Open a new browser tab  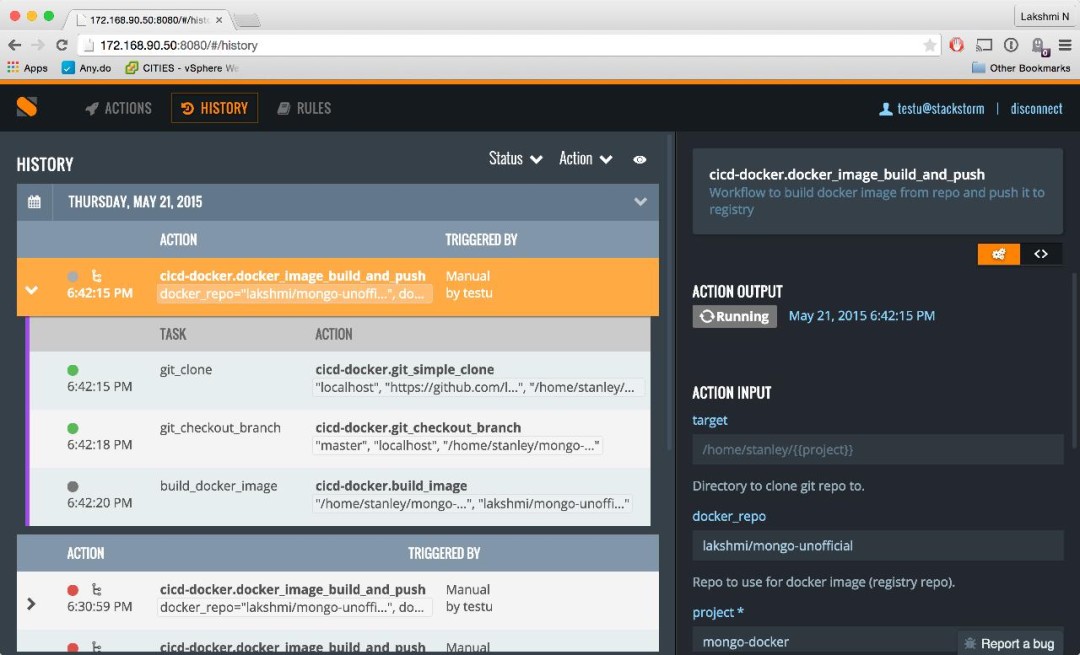[x=247, y=21]
